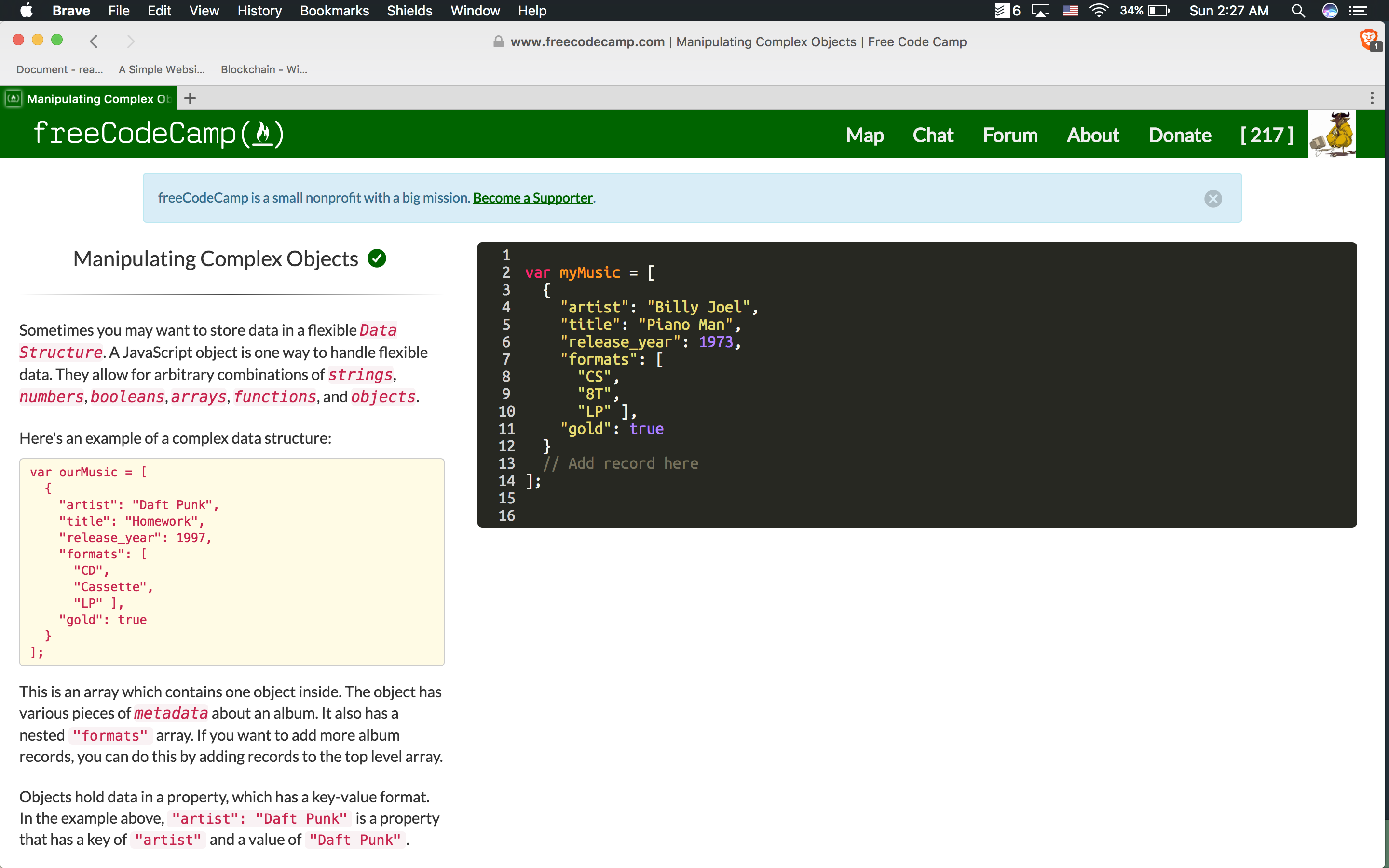Open the History menu
This screenshot has width=1389, height=868.
coord(259,11)
